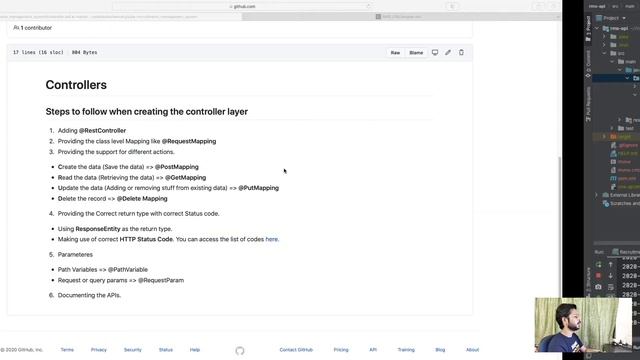Edit this file with pencil icon
The height and width of the screenshot is (360, 640).
tap(448, 52)
